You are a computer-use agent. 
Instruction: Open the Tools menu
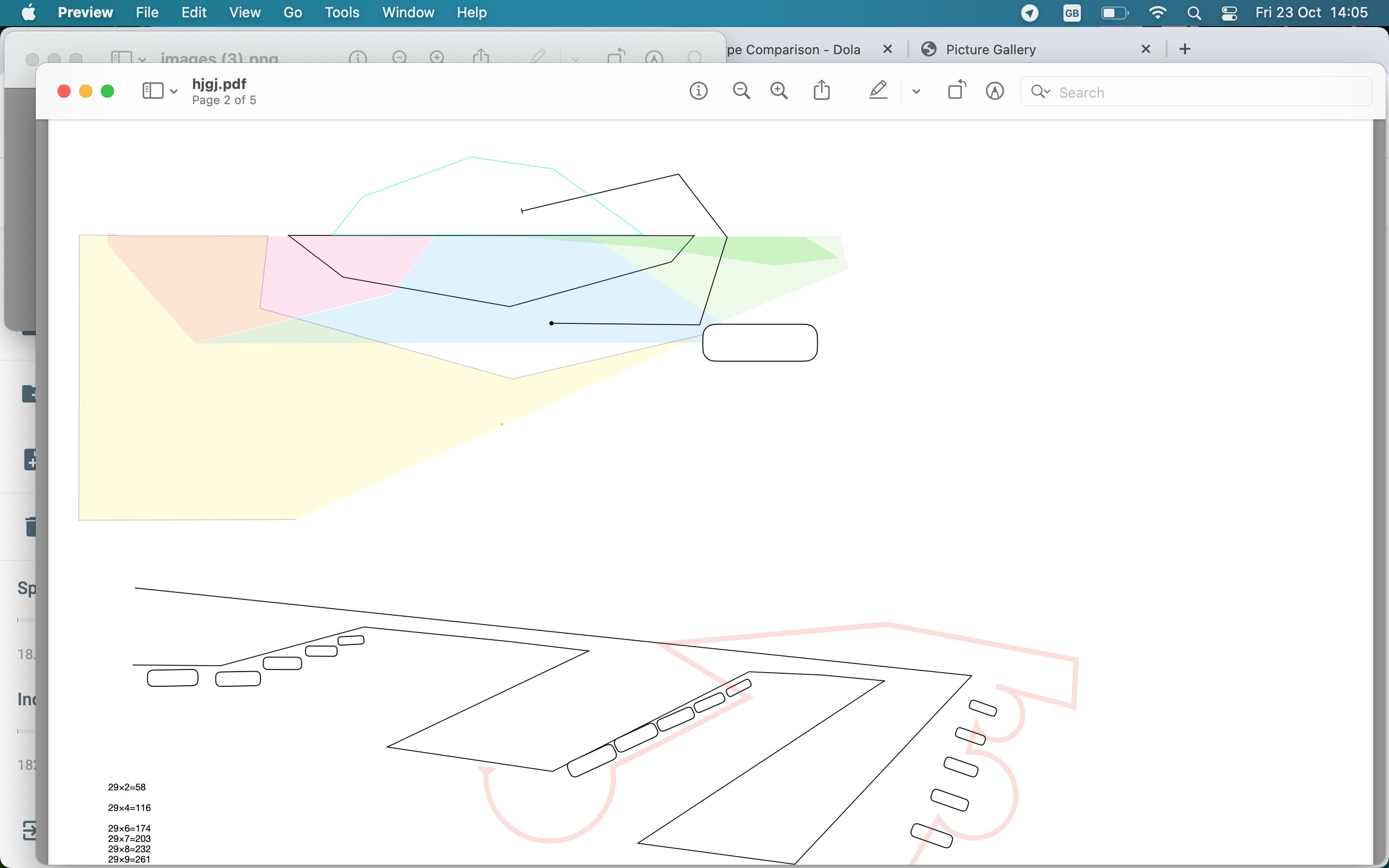click(x=342, y=12)
